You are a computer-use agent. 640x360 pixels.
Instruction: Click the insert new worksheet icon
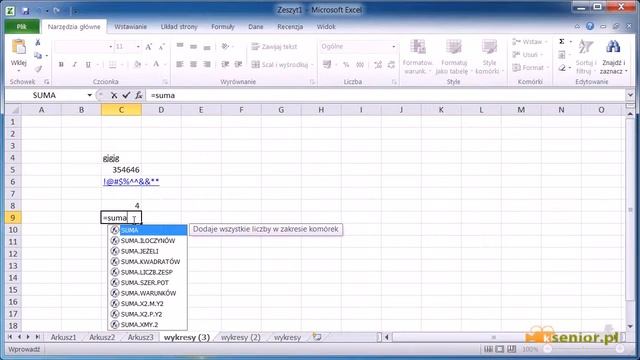(x=317, y=337)
